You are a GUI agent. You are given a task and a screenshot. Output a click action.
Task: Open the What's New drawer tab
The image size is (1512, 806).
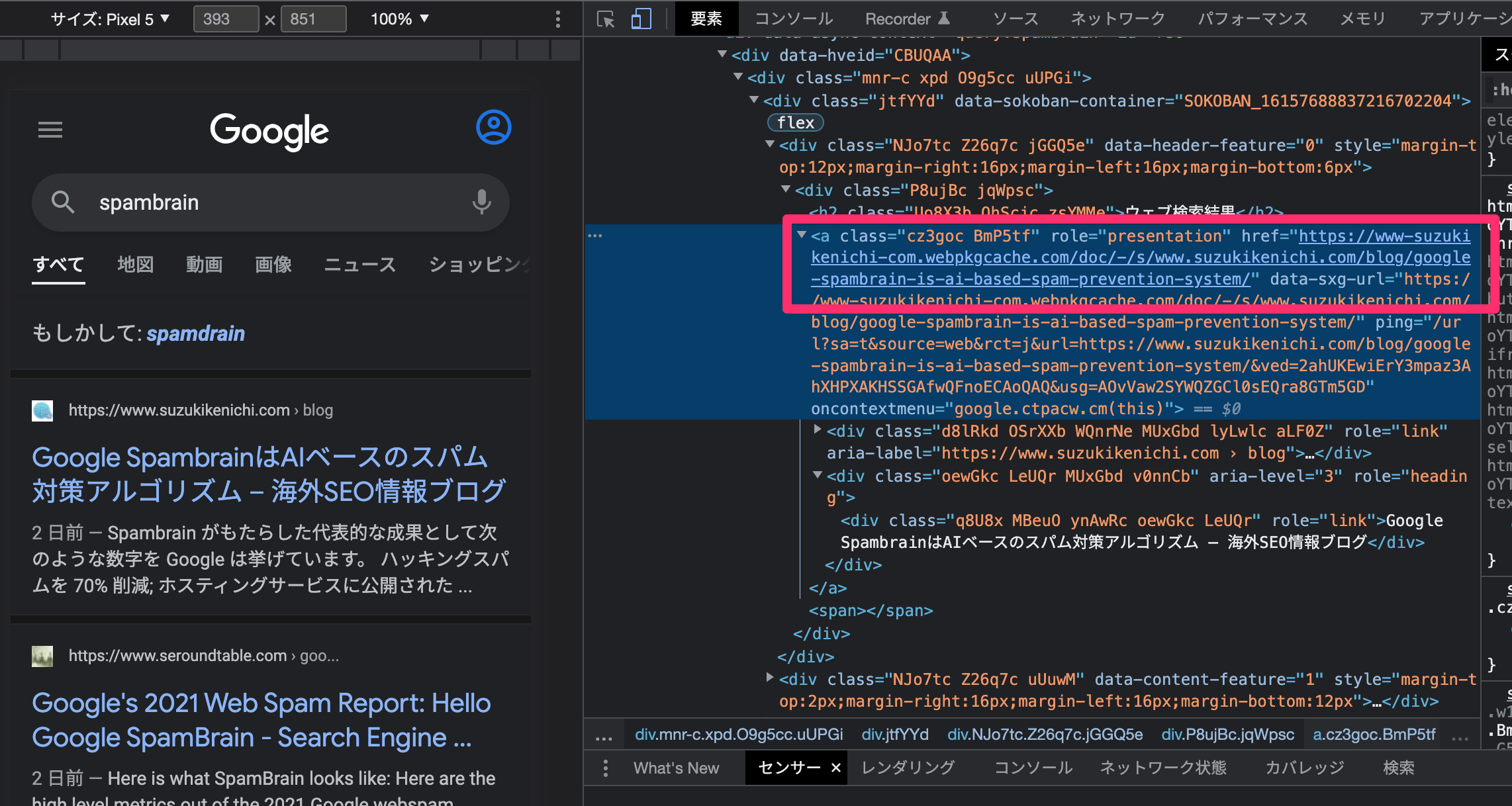pos(676,768)
